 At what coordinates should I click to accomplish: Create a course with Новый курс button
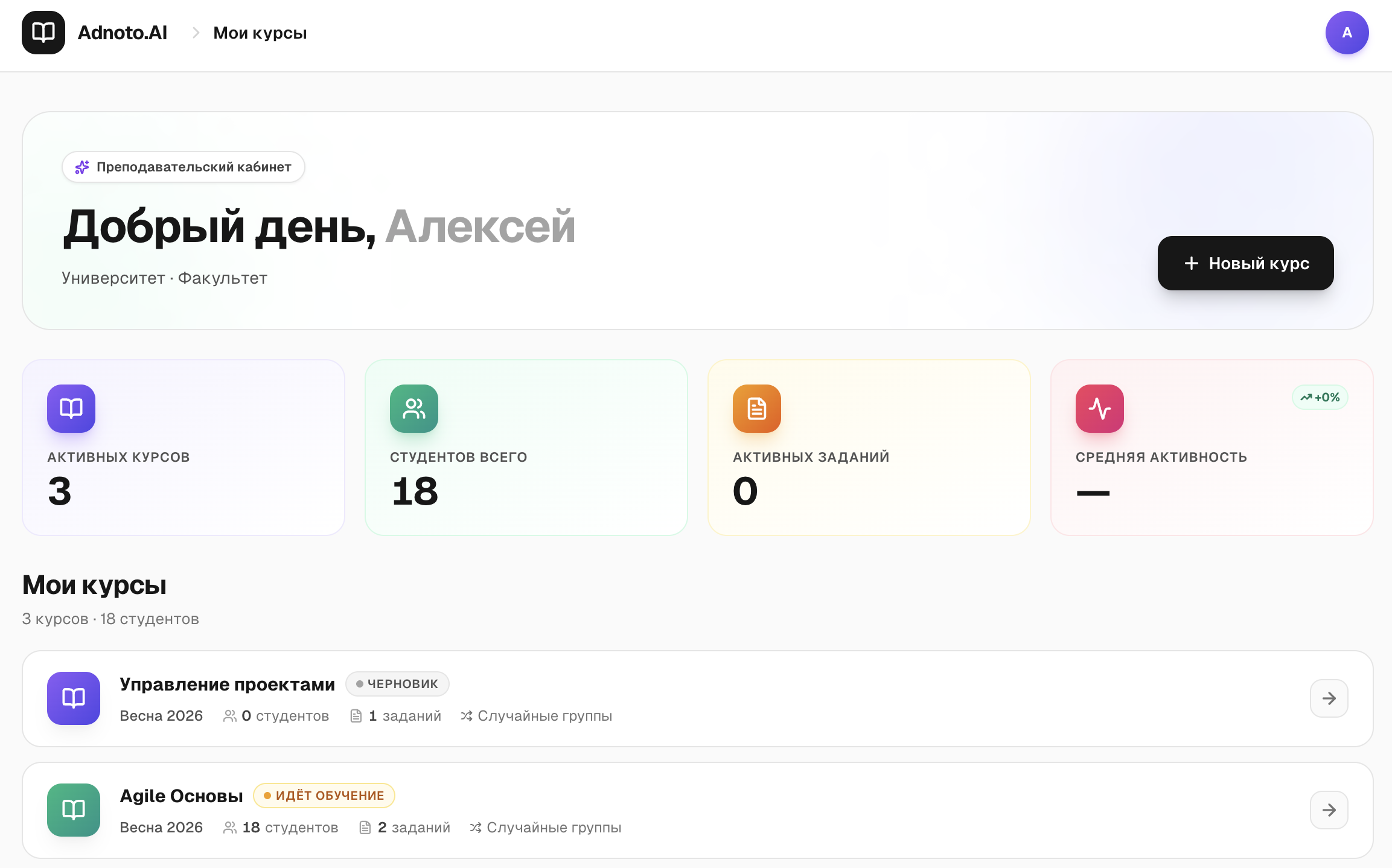(1245, 263)
